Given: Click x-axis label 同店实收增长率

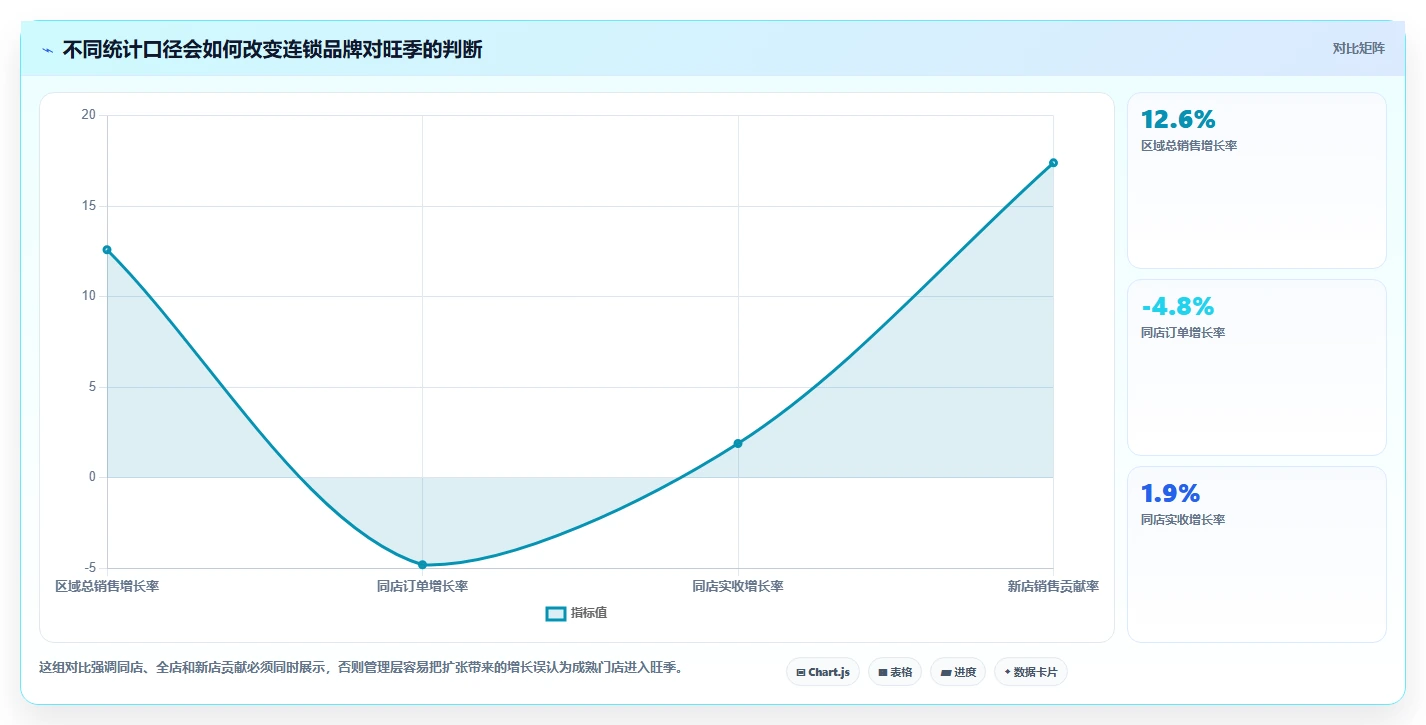Looking at the screenshot, I should 738,586.
